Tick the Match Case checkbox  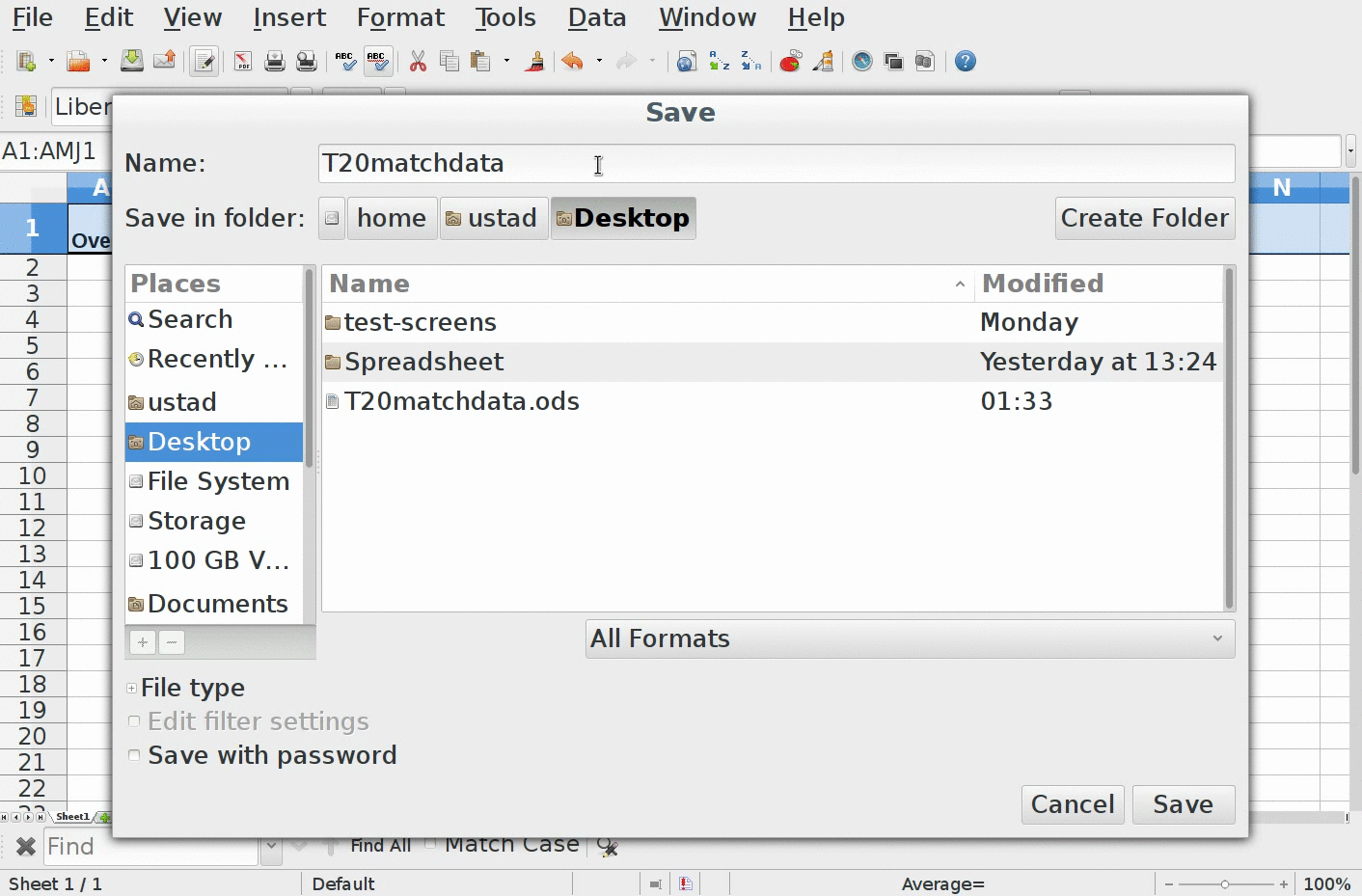pyautogui.click(x=430, y=844)
